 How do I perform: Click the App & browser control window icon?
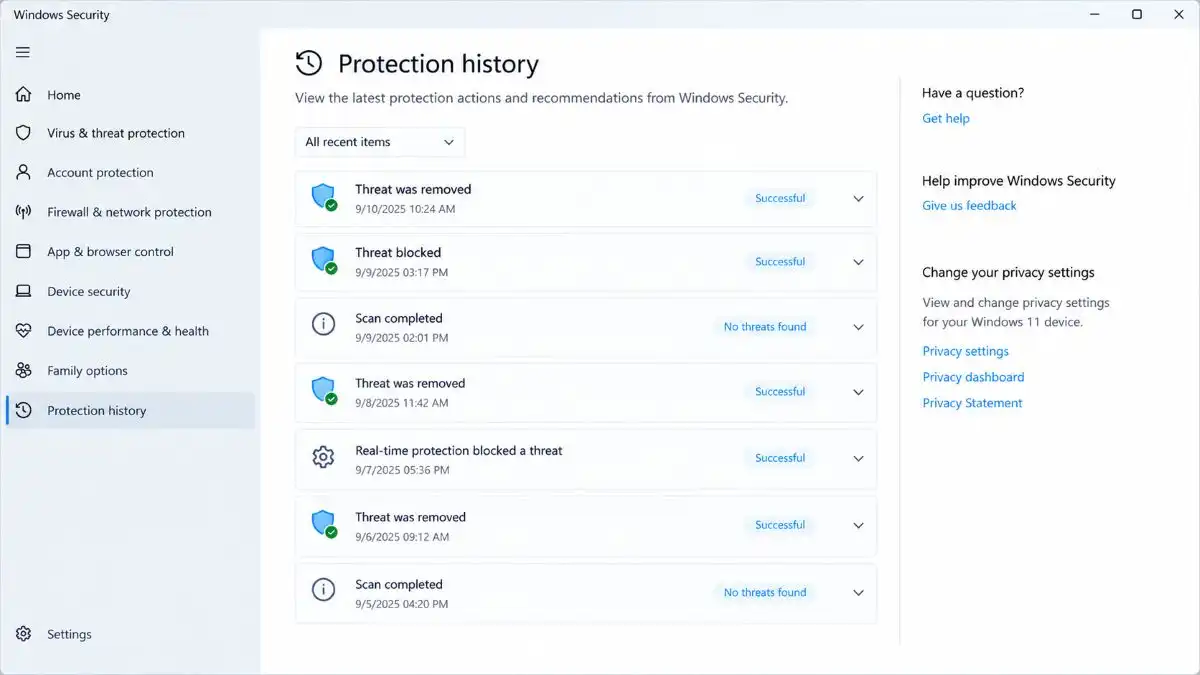[x=24, y=252]
